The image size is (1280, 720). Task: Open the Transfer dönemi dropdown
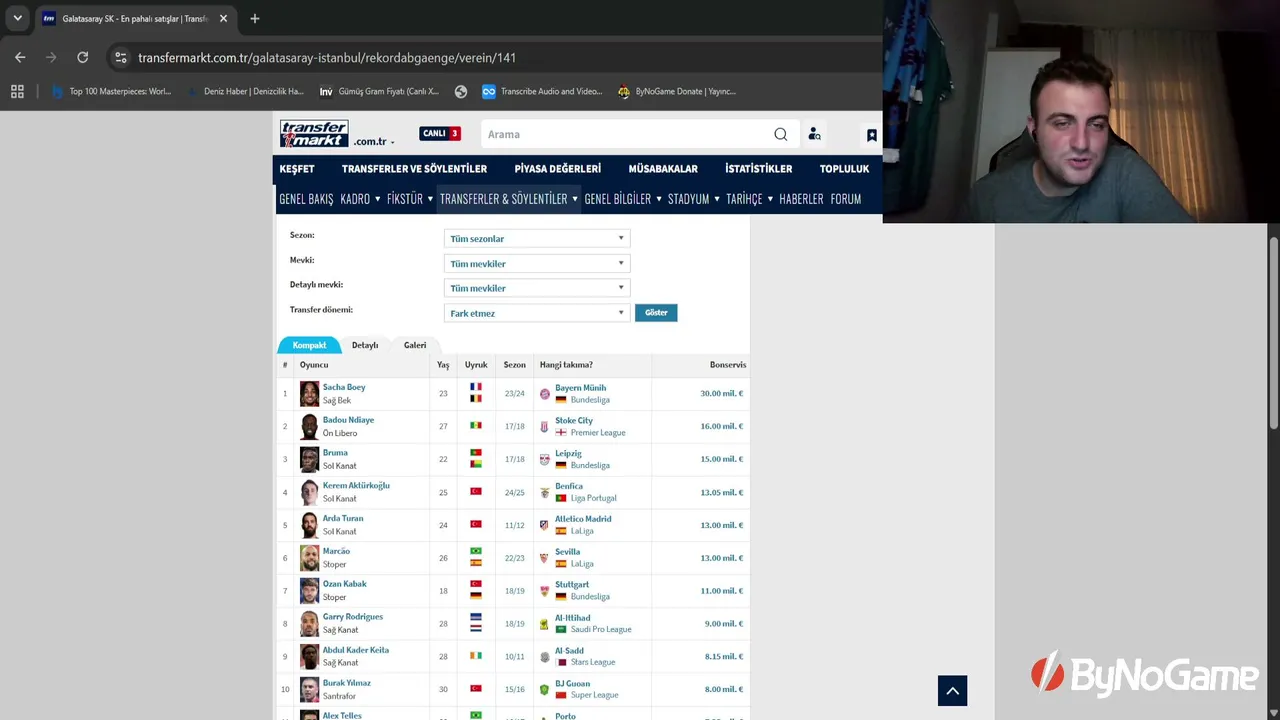point(537,313)
